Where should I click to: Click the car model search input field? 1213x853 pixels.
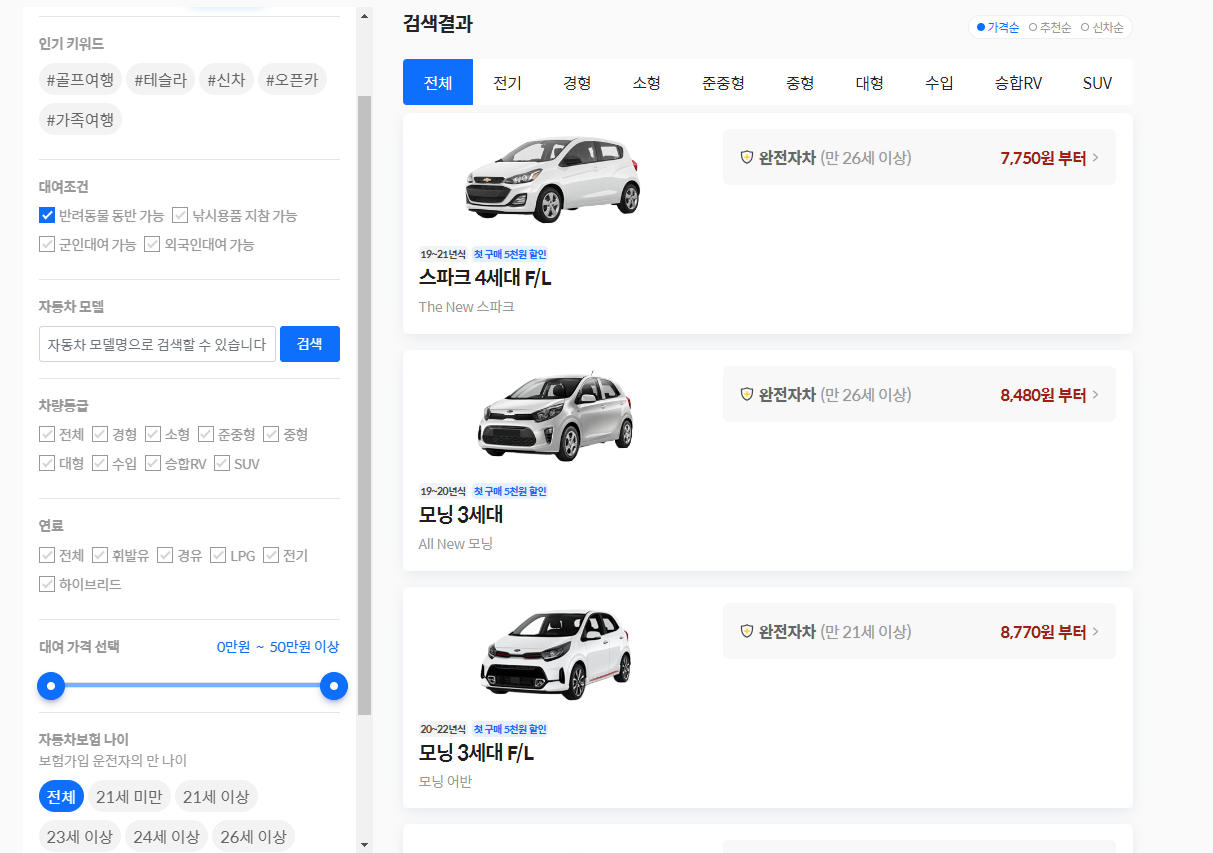157,343
